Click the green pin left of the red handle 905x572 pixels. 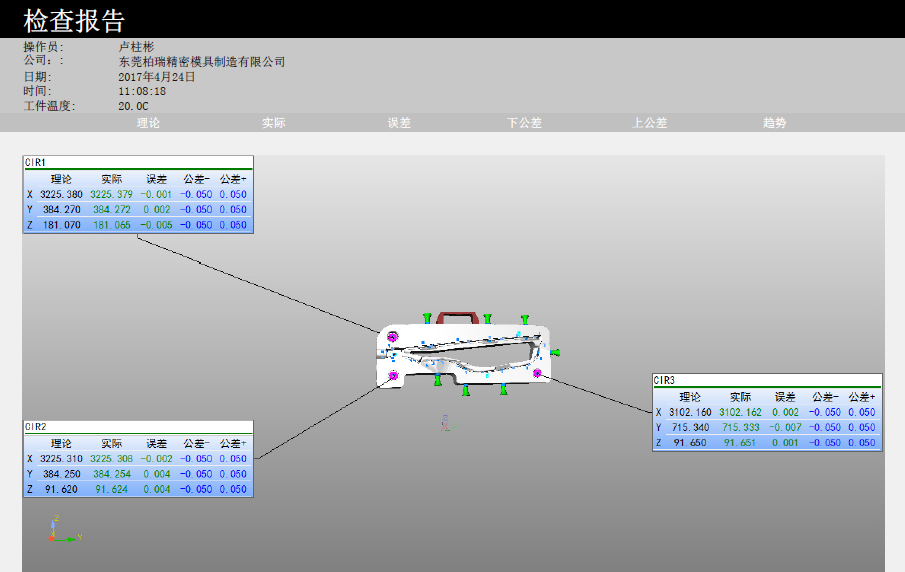point(428,317)
